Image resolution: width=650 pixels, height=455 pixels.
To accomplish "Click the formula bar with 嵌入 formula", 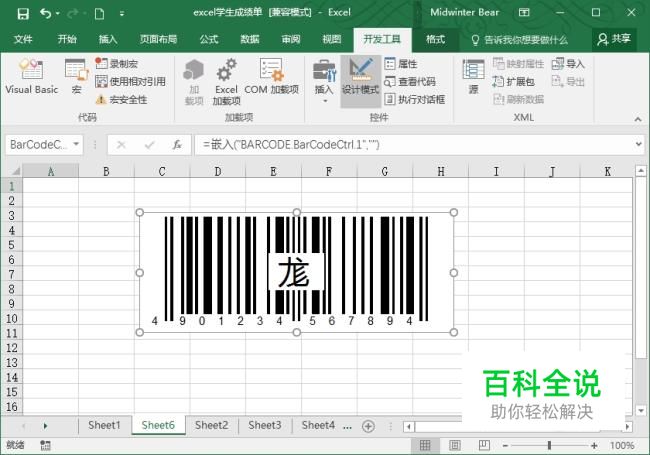I will click(415, 145).
